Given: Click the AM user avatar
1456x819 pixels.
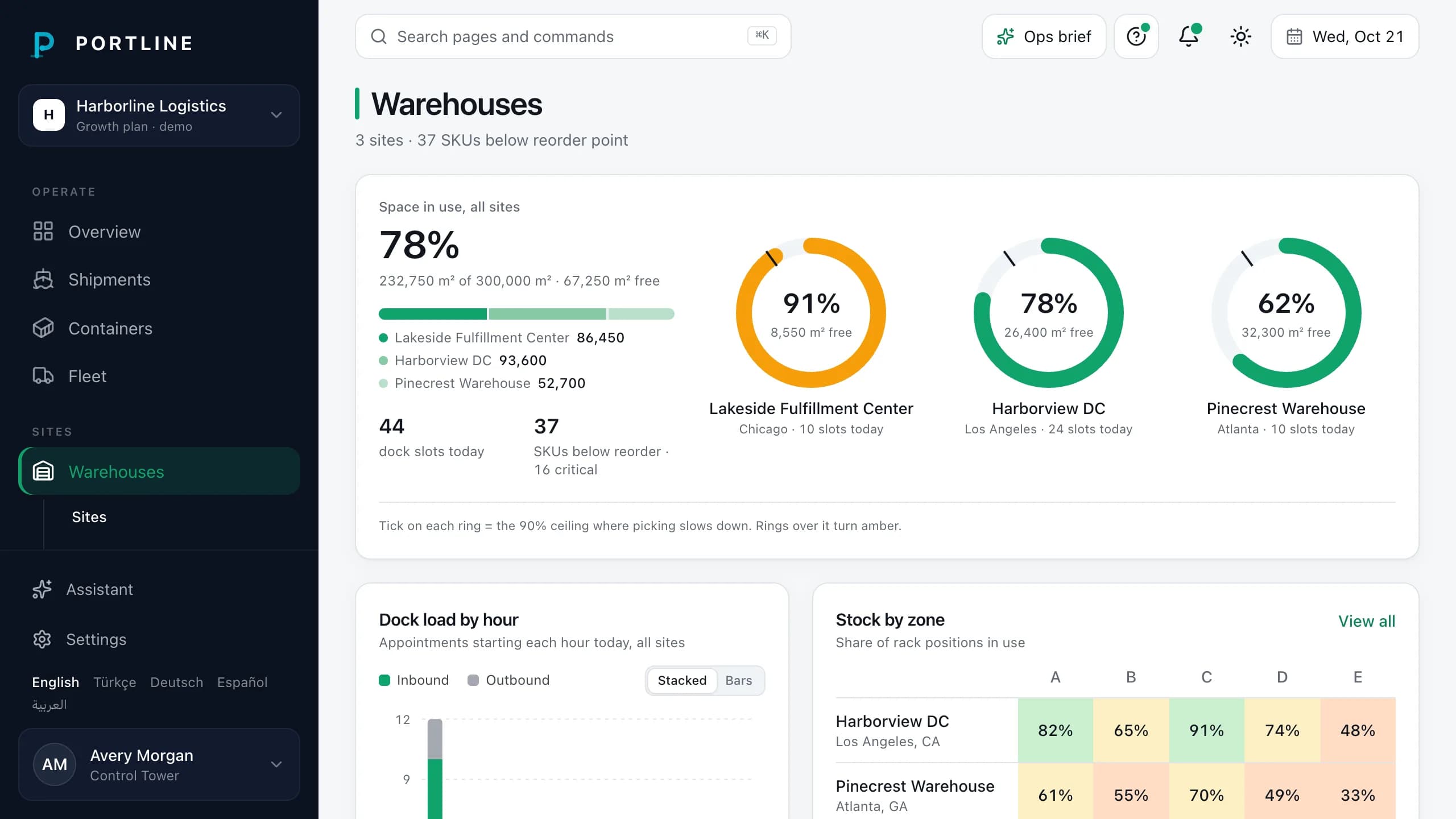Looking at the screenshot, I should tap(55, 764).
